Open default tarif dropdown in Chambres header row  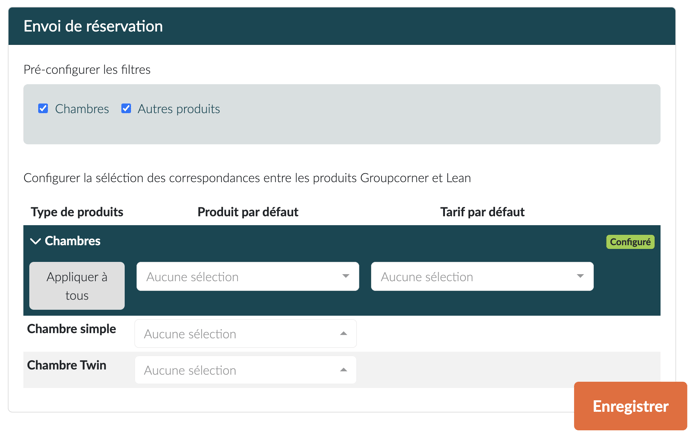click(x=482, y=277)
